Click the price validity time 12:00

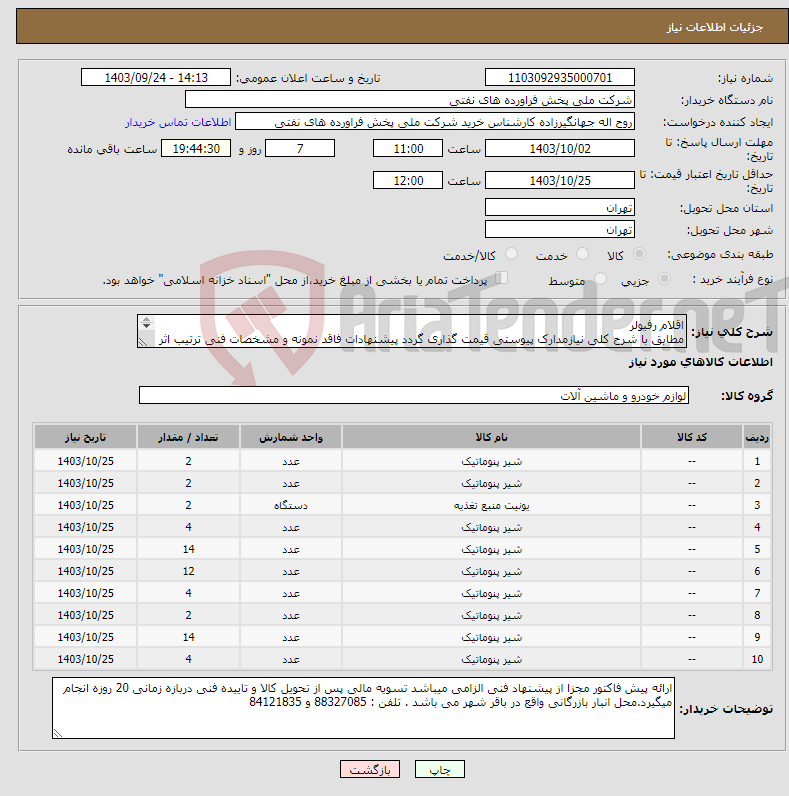click(408, 180)
